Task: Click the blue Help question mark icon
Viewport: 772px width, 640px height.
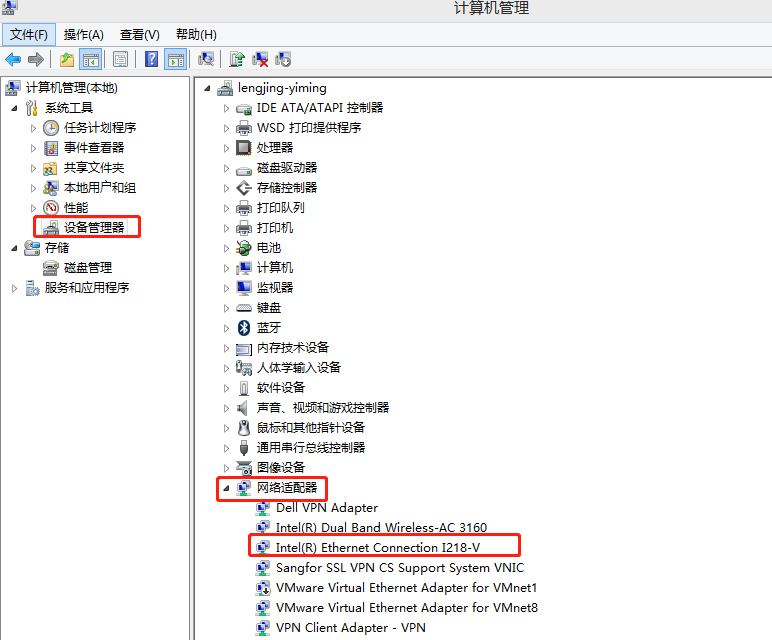Action: click(152, 60)
